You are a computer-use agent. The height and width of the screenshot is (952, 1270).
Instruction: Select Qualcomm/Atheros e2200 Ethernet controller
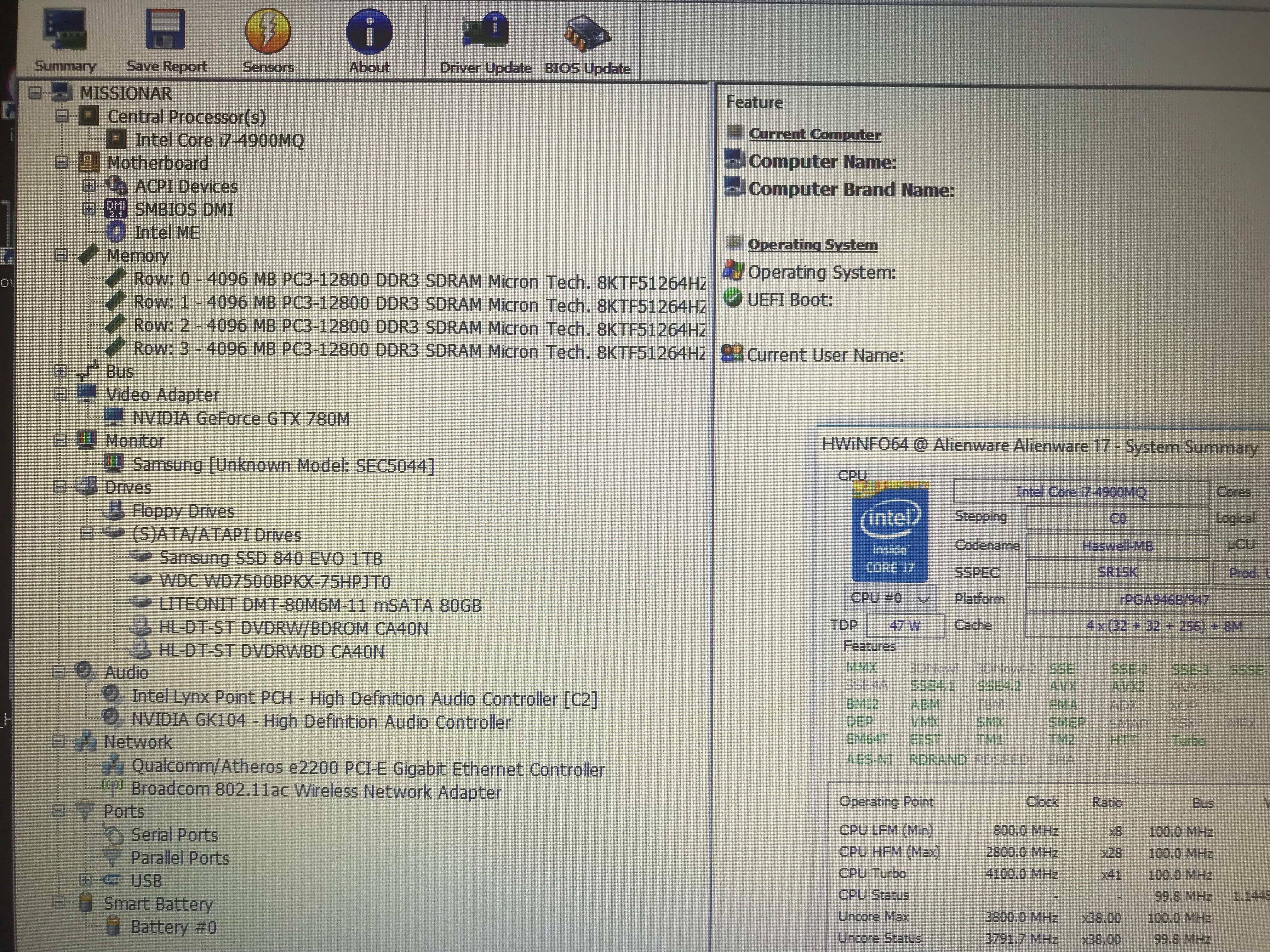pyautogui.click(x=368, y=768)
